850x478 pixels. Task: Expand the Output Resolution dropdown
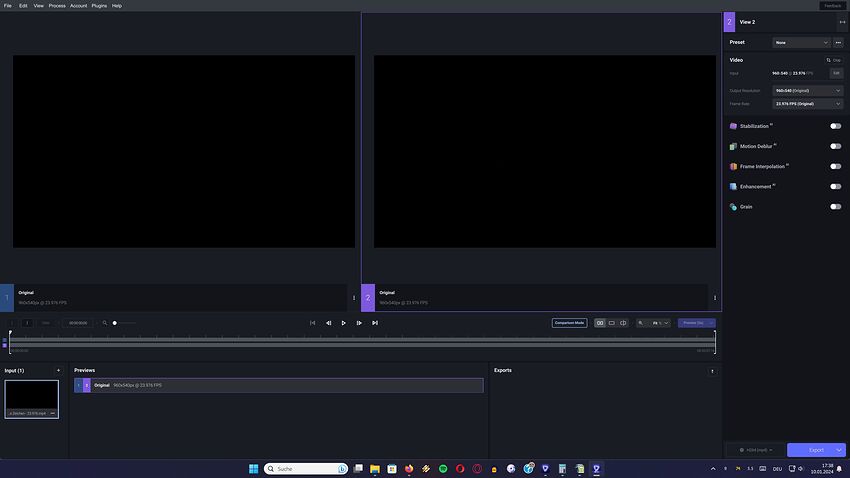[x=807, y=90]
